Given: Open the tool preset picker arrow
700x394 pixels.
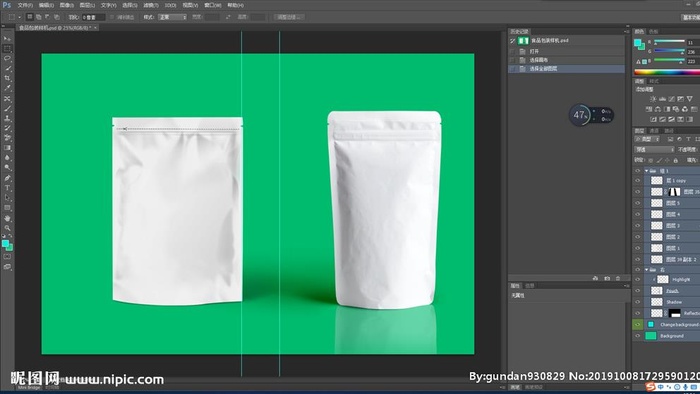Looking at the screenshot, I should (20, 17).
